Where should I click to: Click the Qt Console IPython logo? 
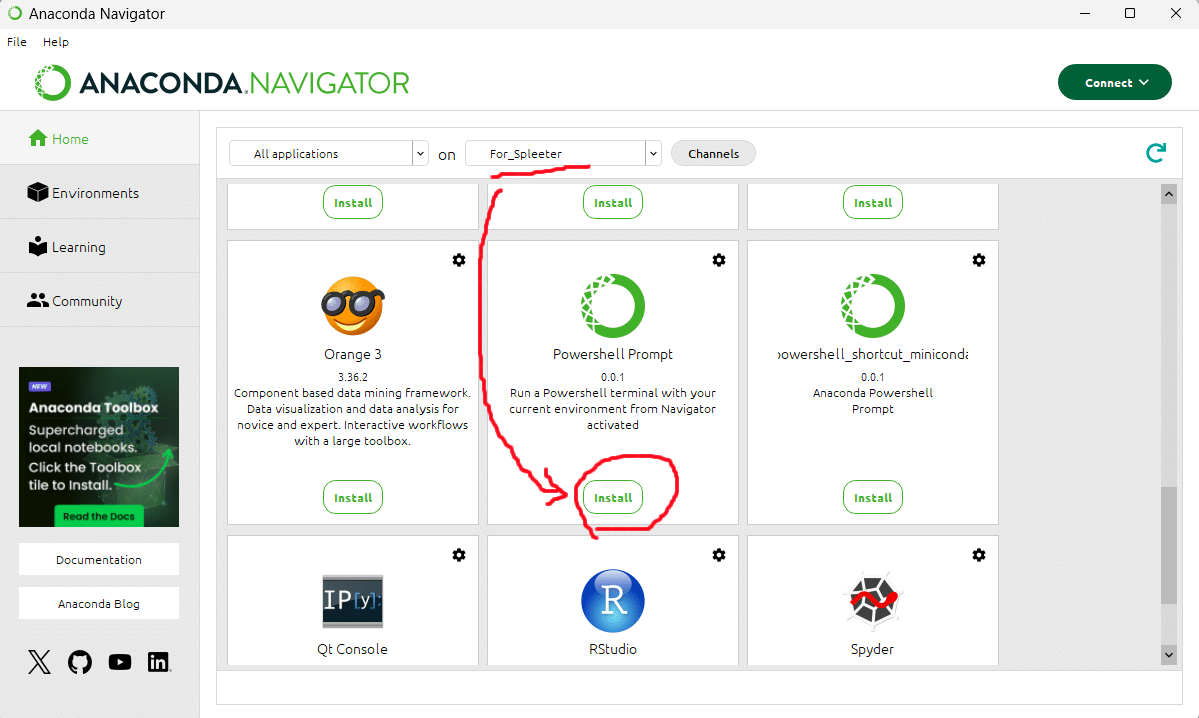(x=353, y=600)
